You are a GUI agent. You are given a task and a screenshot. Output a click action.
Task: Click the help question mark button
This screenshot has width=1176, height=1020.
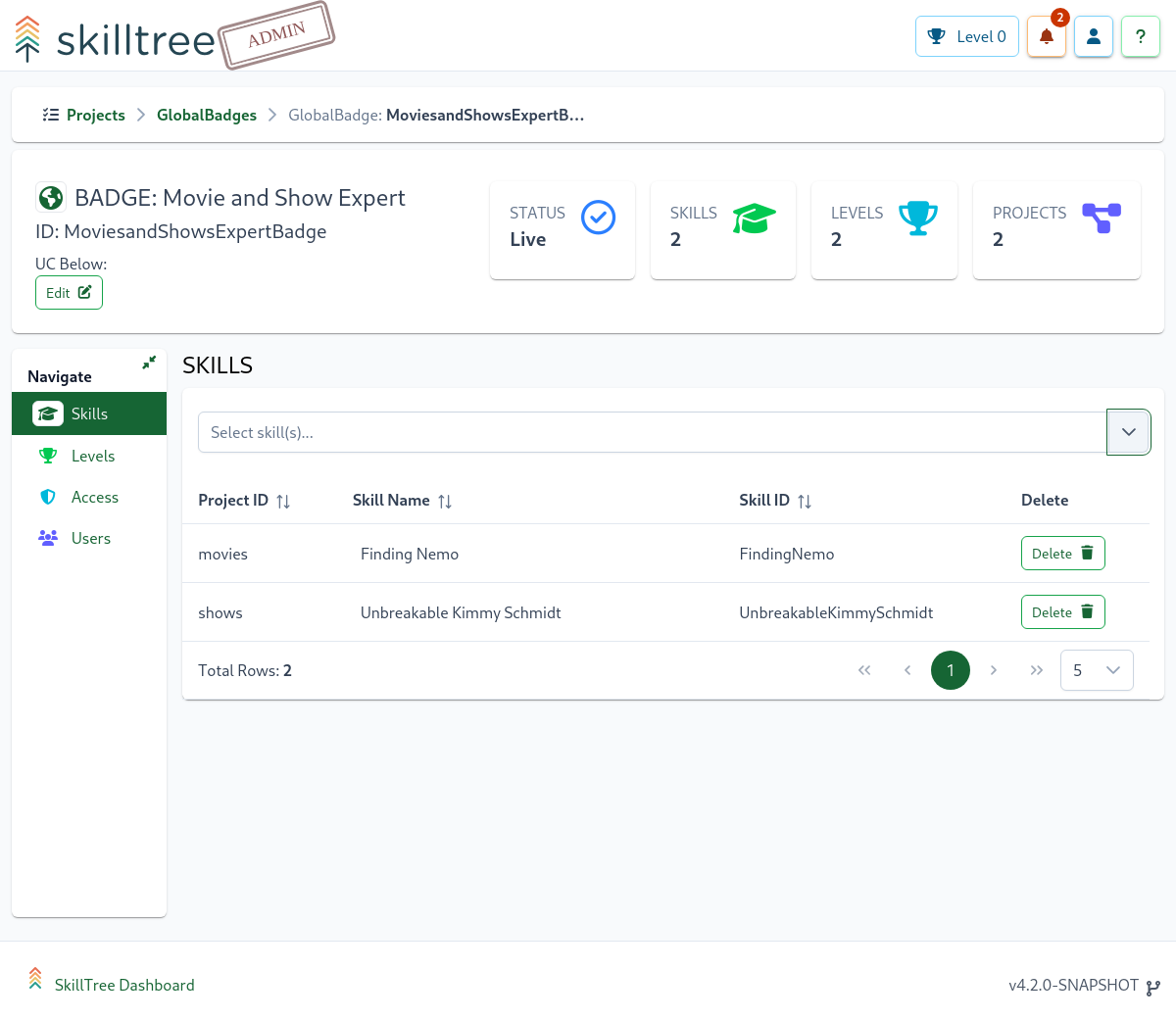1140,37
